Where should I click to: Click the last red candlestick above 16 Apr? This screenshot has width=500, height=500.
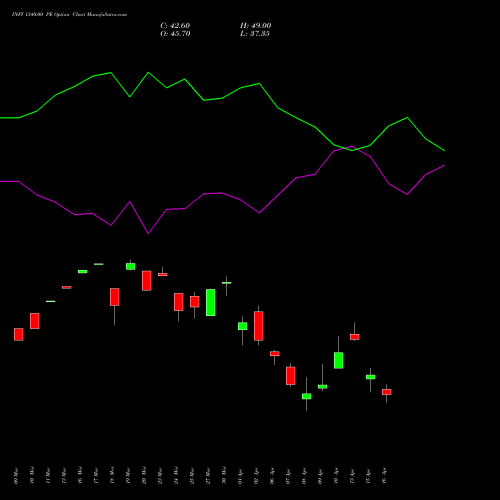pos(387,392)
